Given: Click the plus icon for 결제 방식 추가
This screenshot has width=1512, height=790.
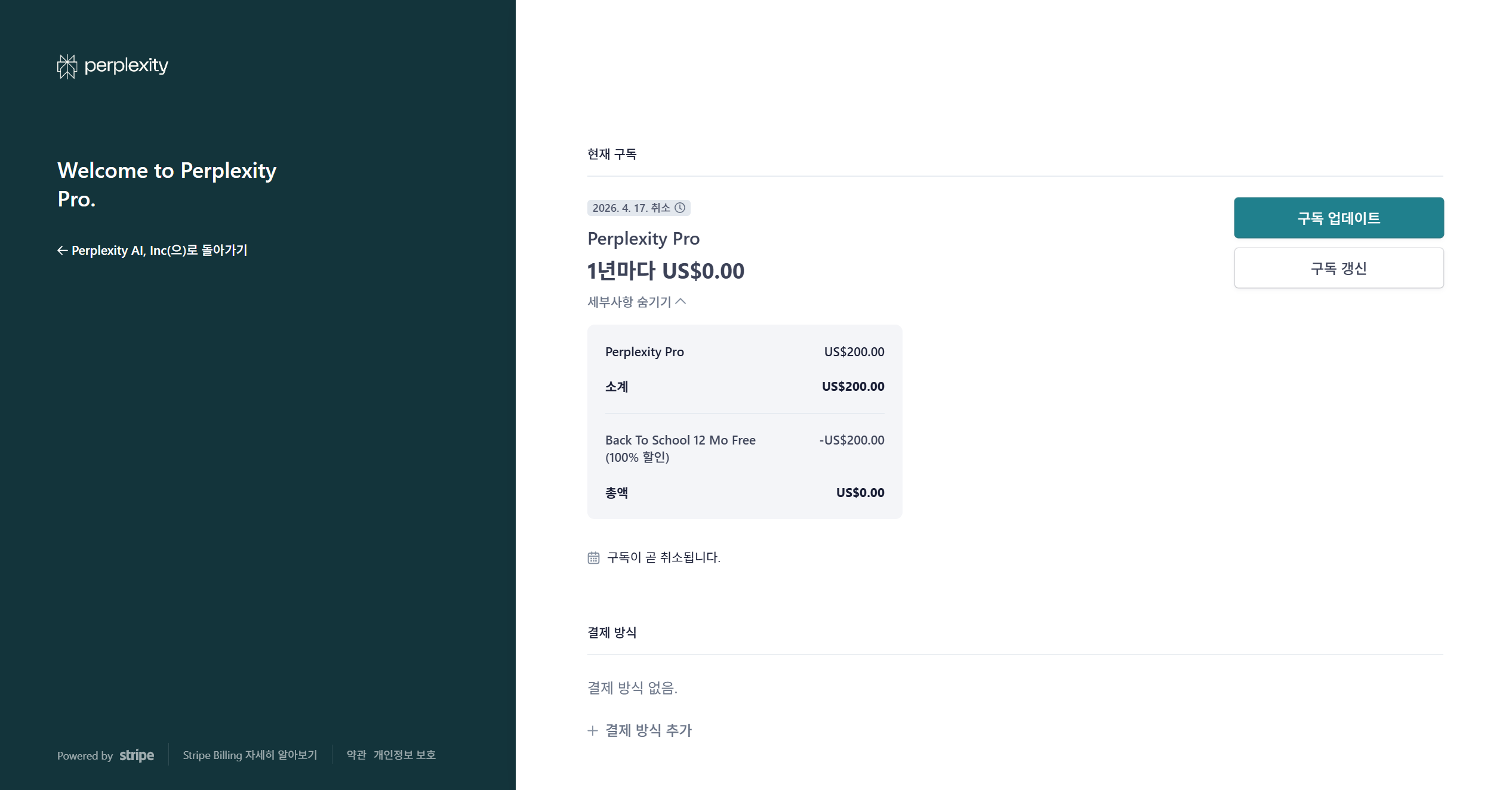Looking at the screenshot, I should [593, 730].
